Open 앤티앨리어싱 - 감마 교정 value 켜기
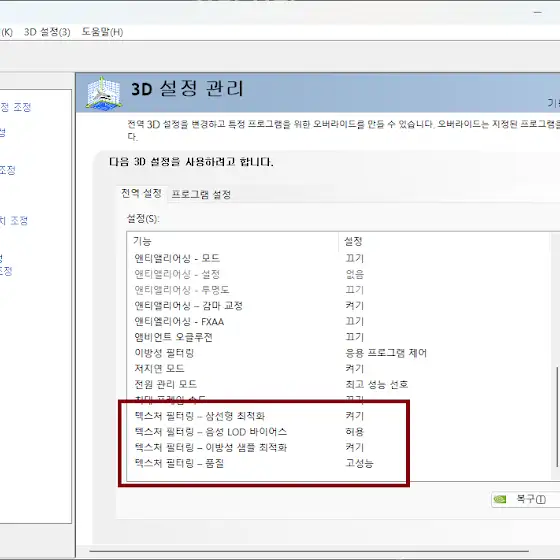This screenshot has width=560, height=560. (354, 306)
